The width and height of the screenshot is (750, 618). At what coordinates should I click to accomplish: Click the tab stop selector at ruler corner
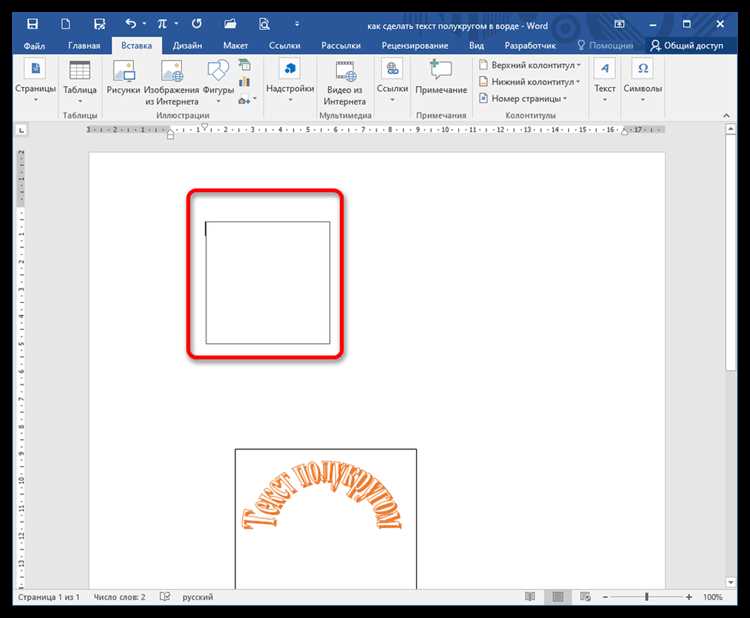[22, 130]
